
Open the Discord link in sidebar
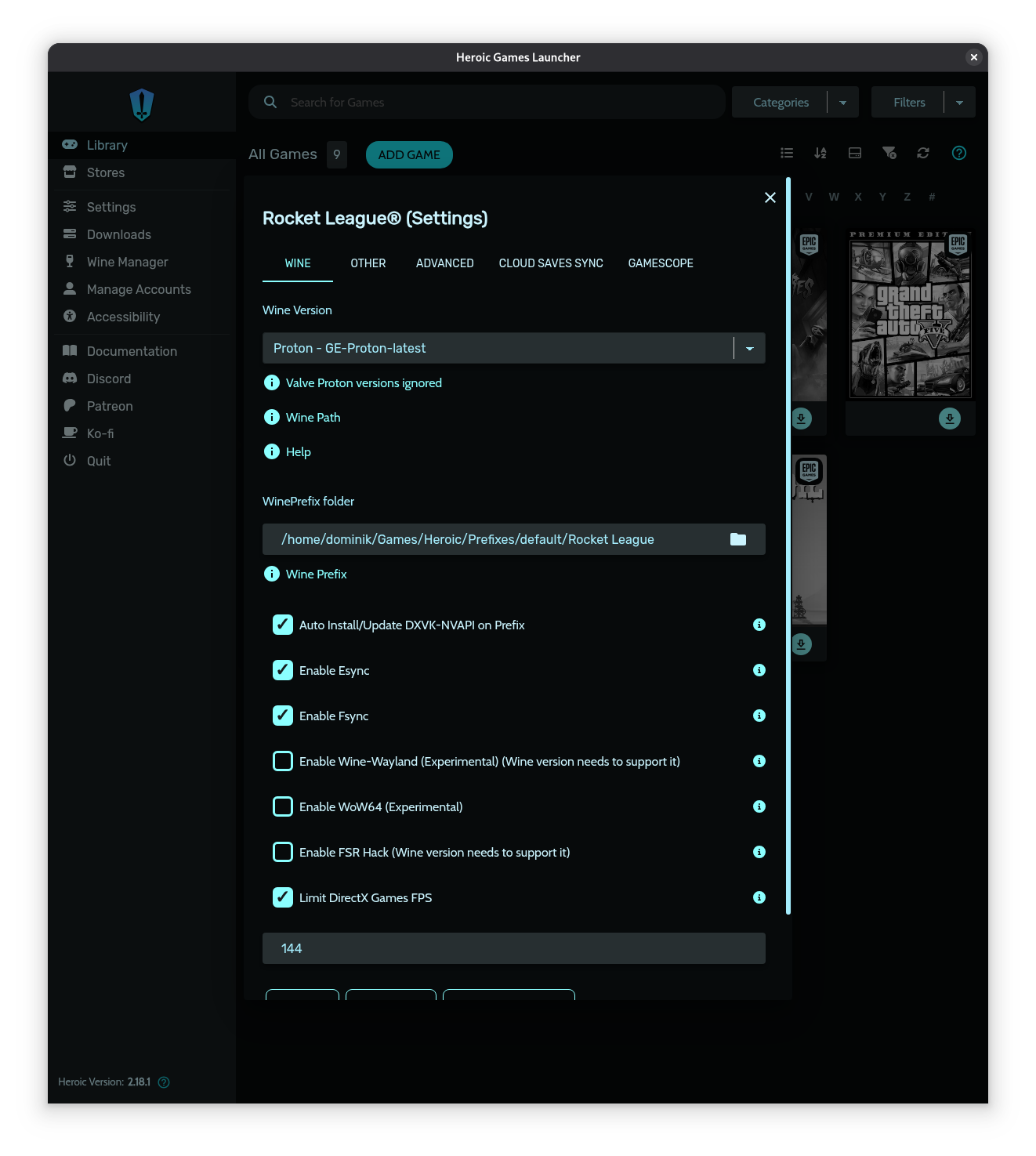[142, 379]
